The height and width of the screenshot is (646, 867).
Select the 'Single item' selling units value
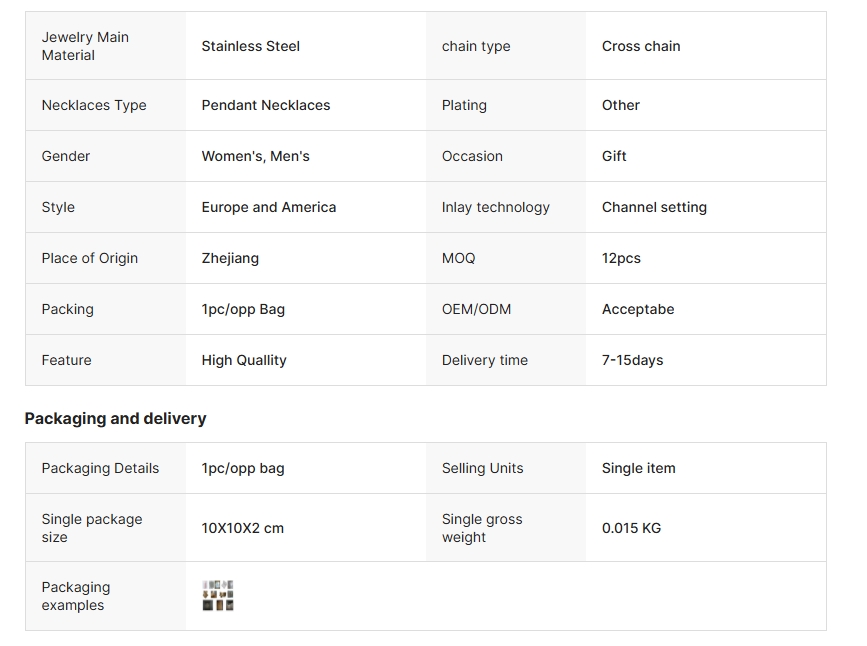638,468
